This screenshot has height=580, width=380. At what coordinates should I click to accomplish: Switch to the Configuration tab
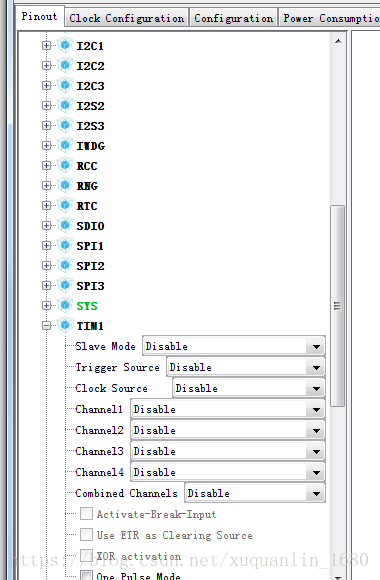(233, 18)
